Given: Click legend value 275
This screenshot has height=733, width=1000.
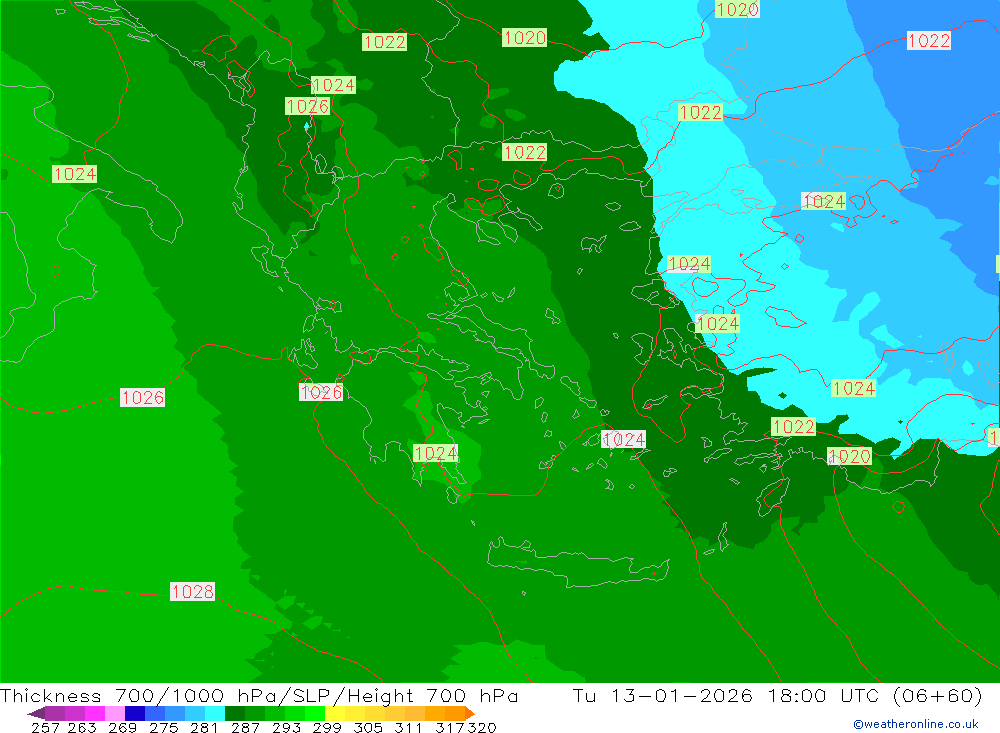Looking at the screenshot, I should tap(163, 727).
